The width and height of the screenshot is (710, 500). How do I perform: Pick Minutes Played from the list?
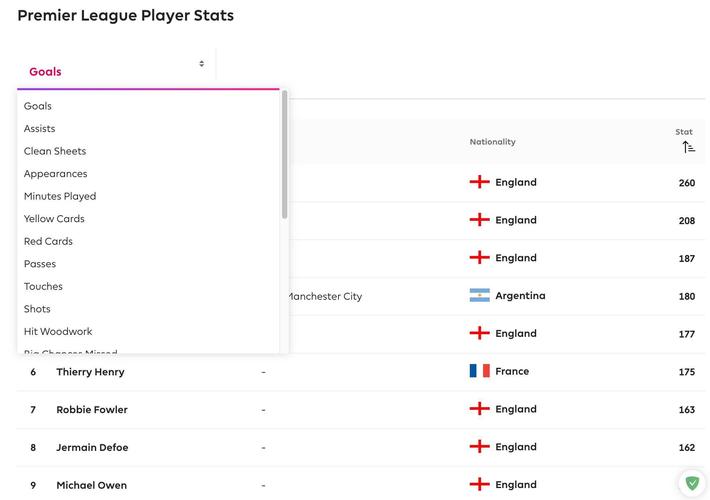(60, 197)
